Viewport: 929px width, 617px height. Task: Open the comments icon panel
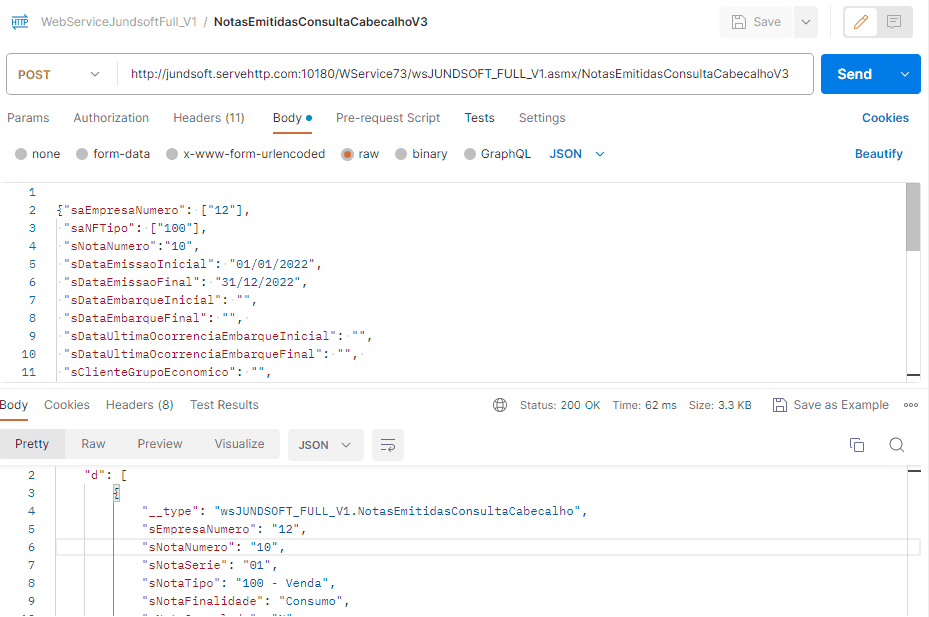coord(894,22)
